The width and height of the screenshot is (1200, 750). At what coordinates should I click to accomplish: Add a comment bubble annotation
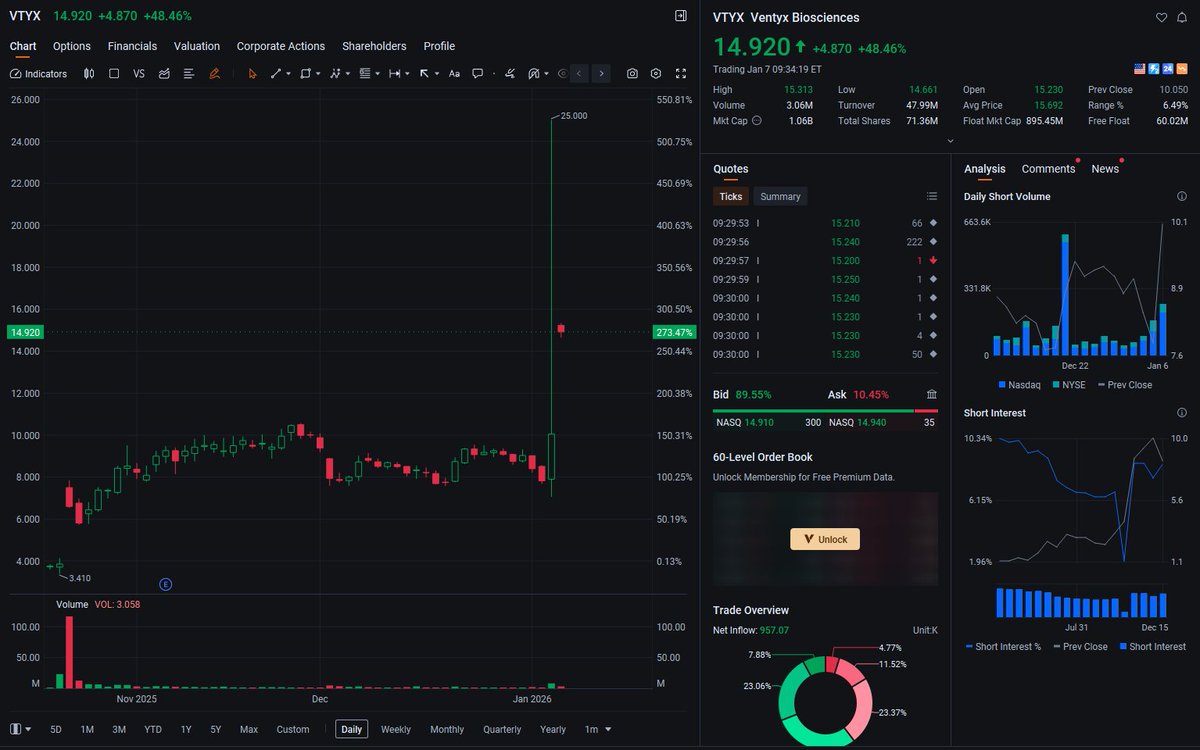click(478, 73)
